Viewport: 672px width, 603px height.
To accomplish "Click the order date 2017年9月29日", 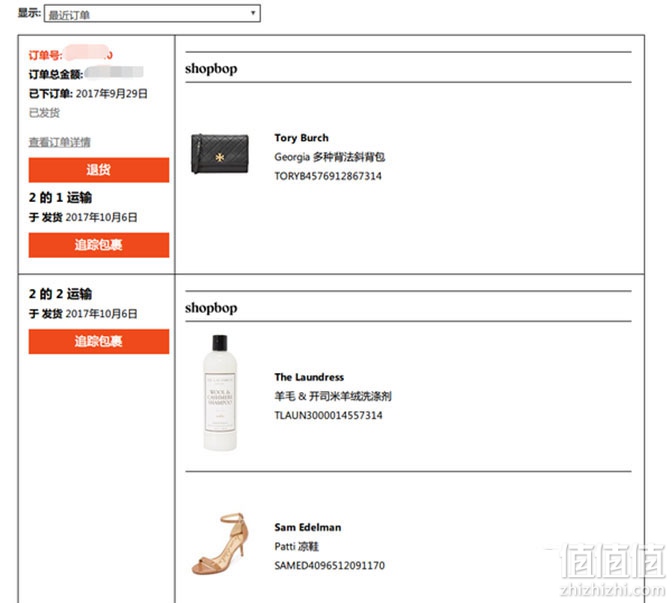I will (112, 93).
